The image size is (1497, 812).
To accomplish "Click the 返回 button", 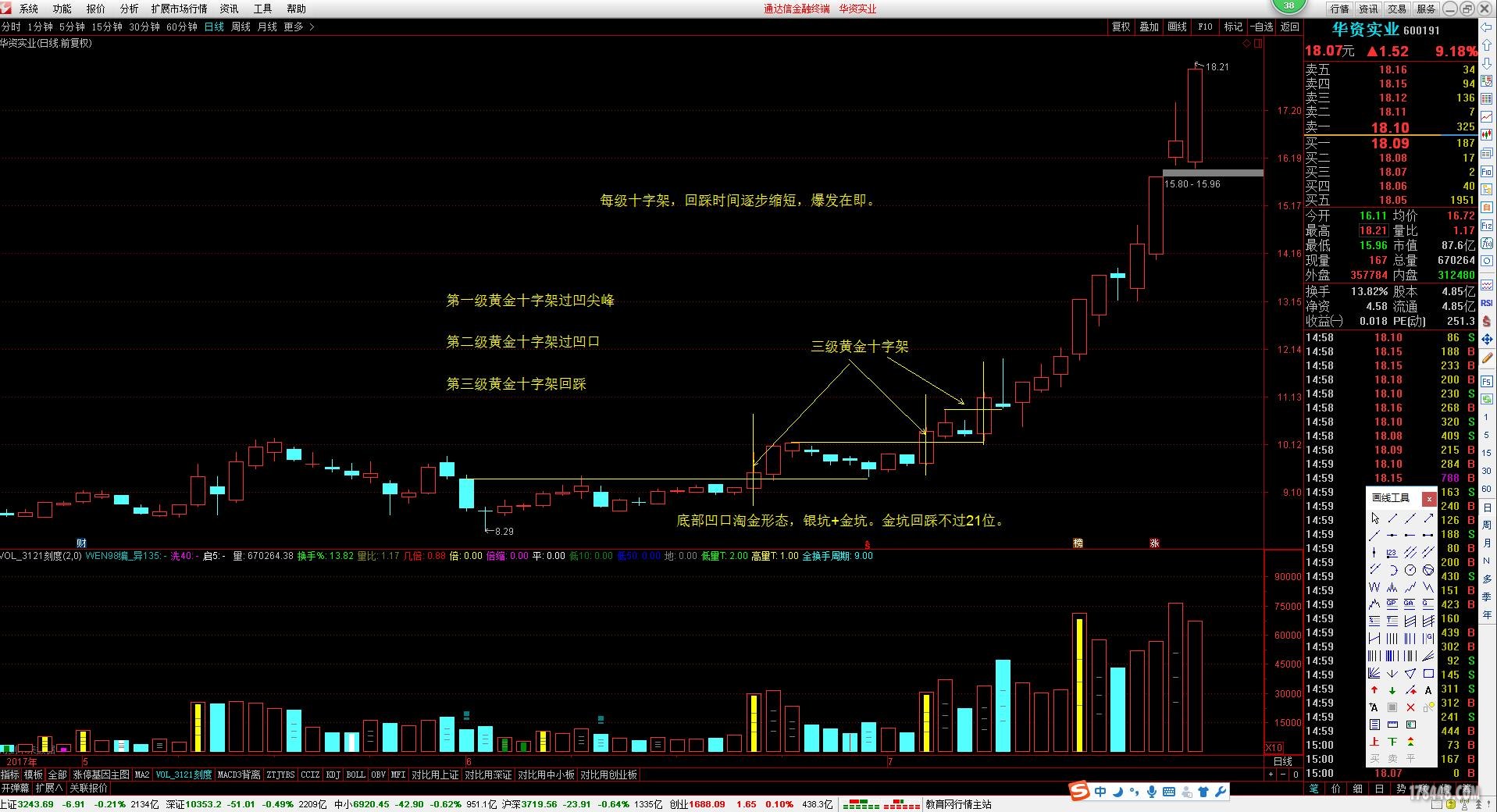I will [1289, 27].
